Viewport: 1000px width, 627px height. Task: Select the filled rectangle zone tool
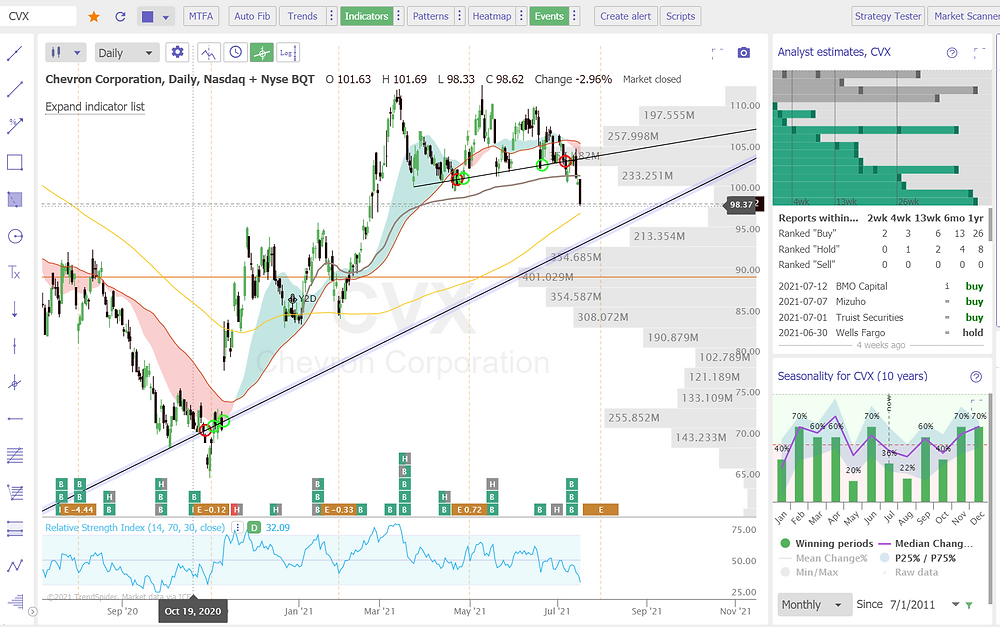[15, 200]
